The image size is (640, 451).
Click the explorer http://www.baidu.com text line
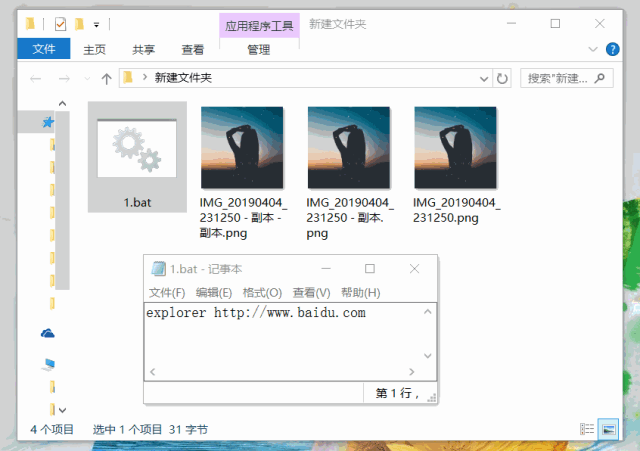coord(256,313)
